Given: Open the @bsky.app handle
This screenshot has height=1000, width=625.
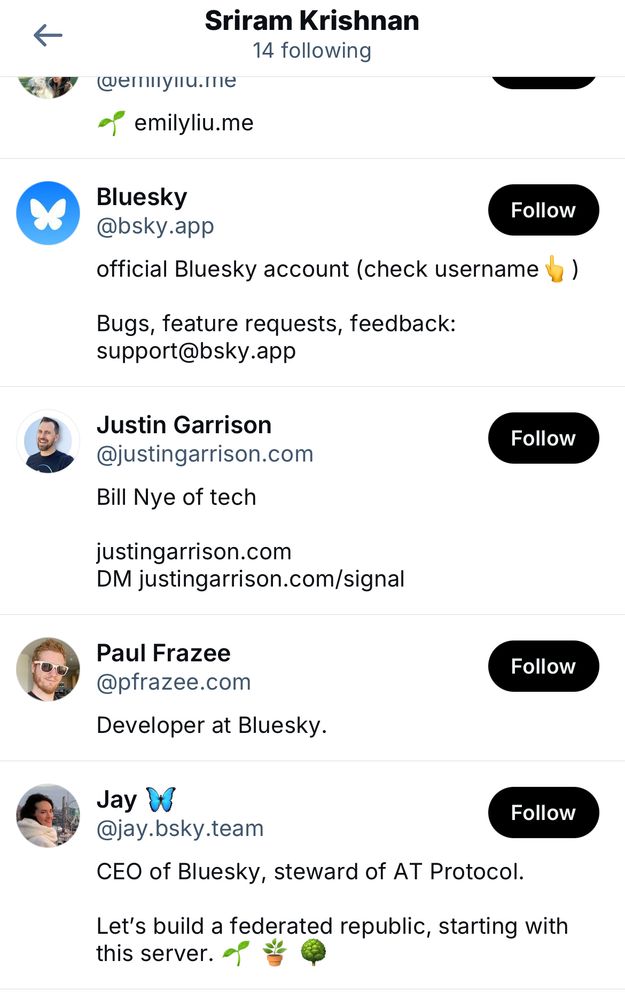Looking at the screenshot, I should pyautogui.click(x=155, y=227).
